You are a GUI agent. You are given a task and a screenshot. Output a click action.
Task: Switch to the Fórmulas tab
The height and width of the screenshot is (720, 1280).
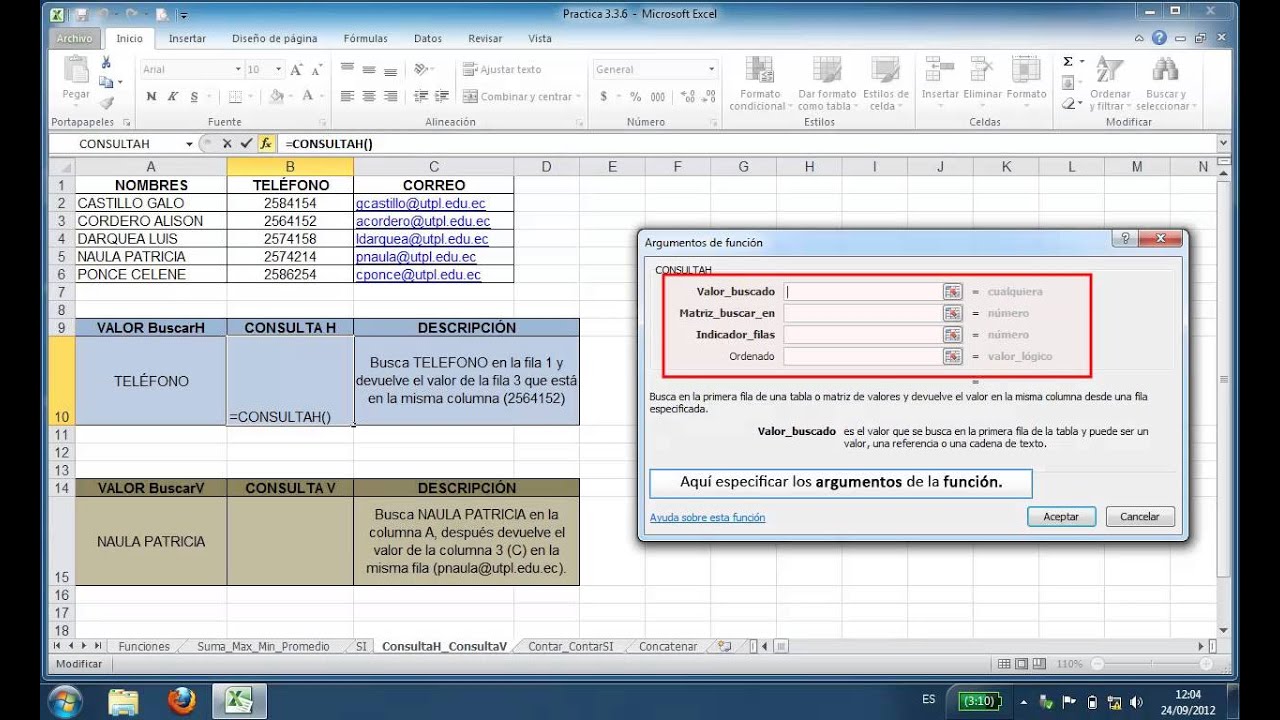coord(365,39)
